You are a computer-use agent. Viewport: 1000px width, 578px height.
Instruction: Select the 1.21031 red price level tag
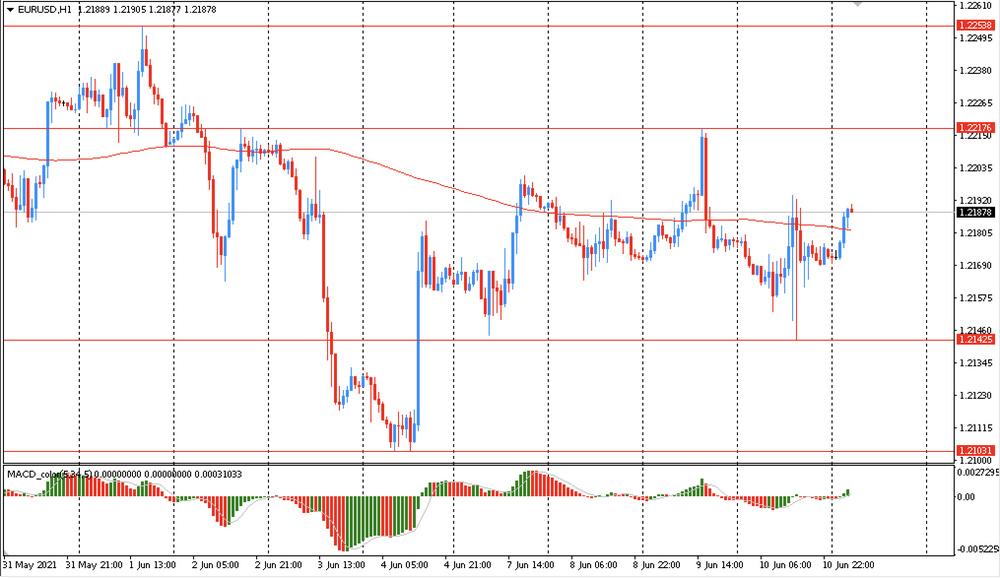(x=976, y=450)
